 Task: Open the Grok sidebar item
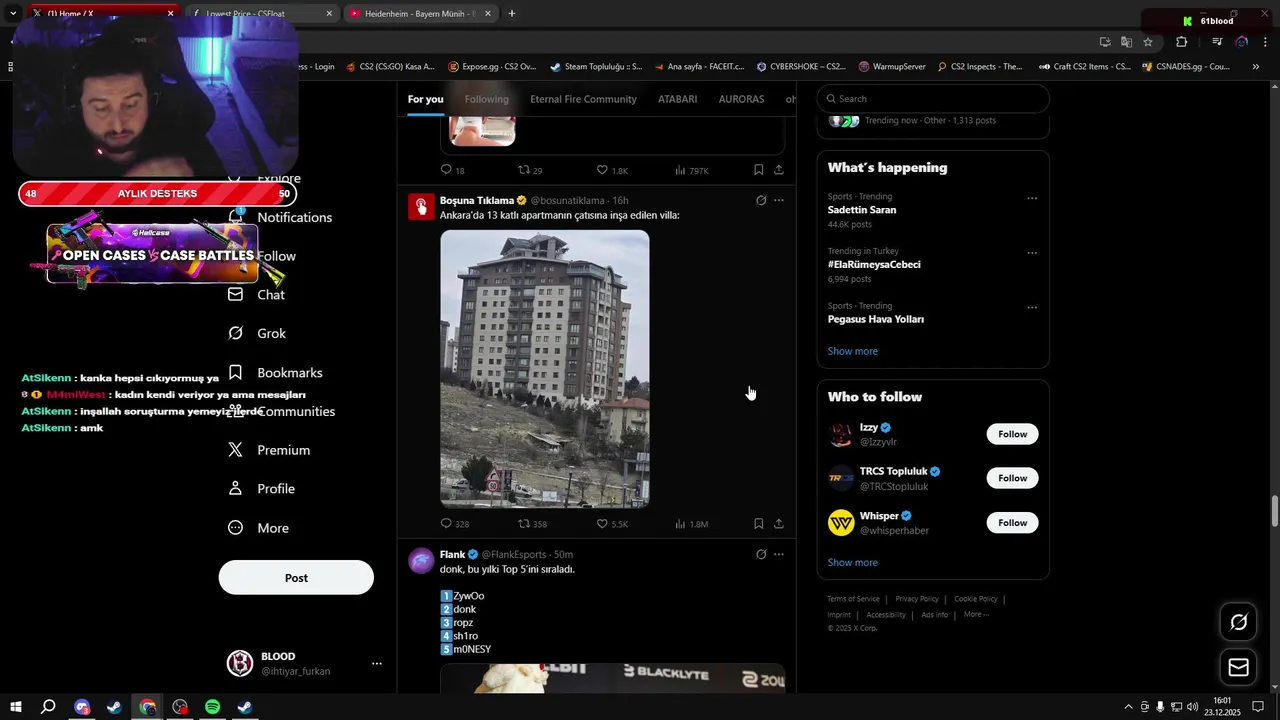(x=257, y=333)
